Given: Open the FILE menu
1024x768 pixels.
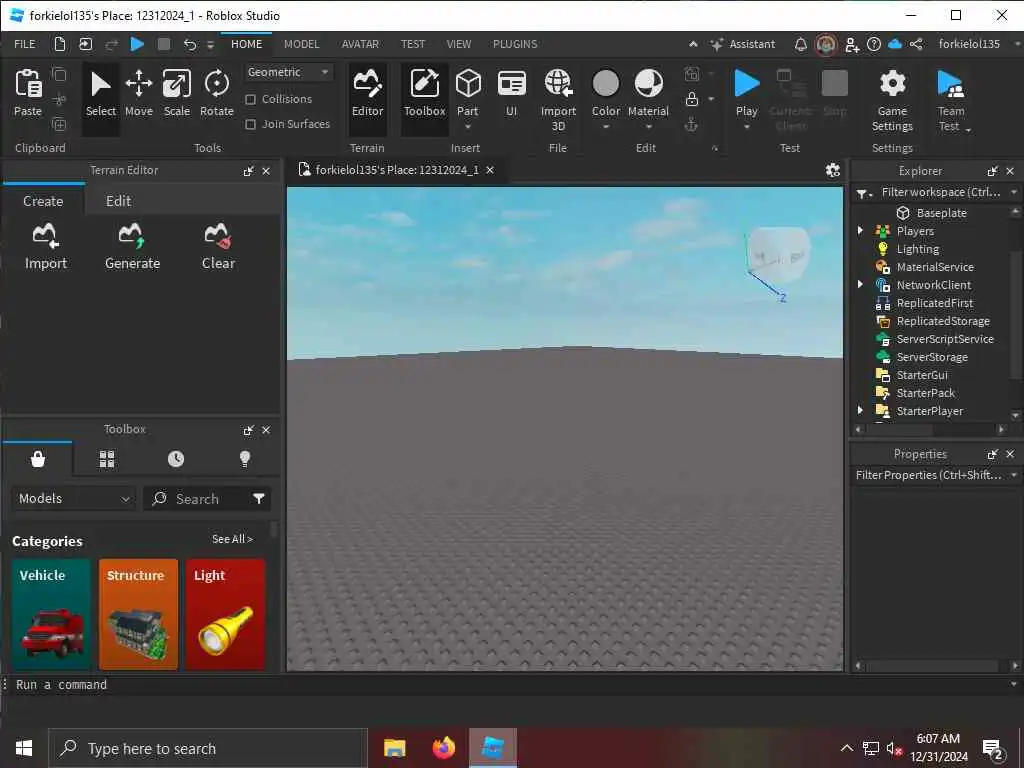Looking at the screenshot, I should (25, 44).
